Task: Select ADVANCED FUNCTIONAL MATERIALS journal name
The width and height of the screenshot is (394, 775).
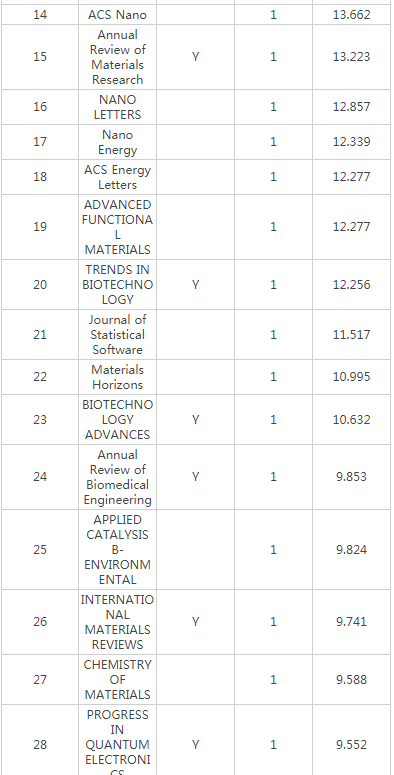Action: click(117, 227)
